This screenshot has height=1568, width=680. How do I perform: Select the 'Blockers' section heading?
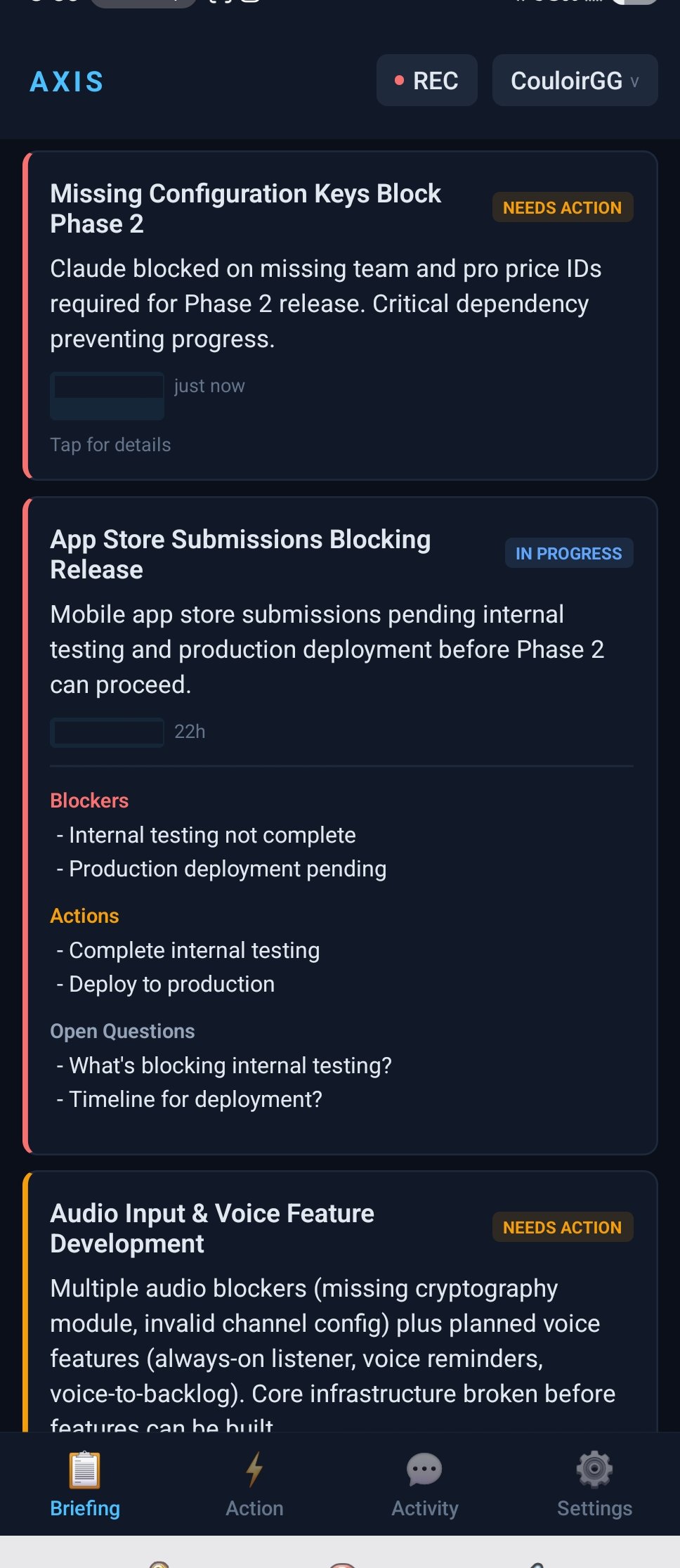(89, 801)
